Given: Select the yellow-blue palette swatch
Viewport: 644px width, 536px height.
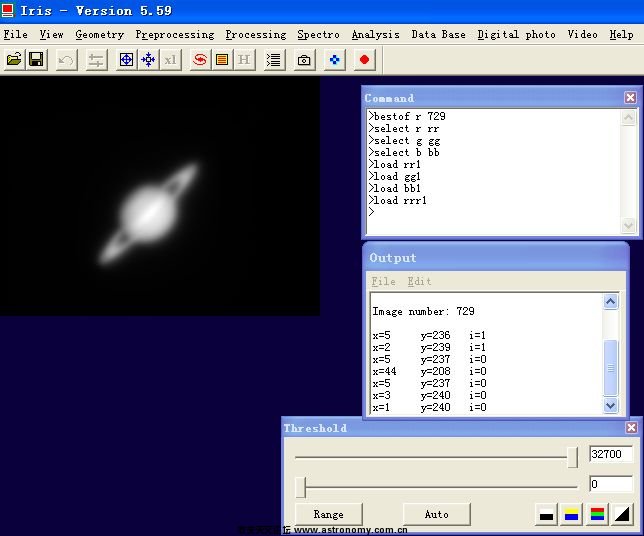Looking at the screenshot, I should point(572,514).
